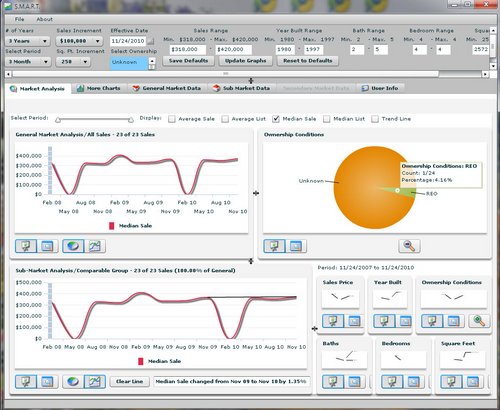Viewport: 500px width, 410px height.
Task: Switch to More Charts tab
Action: [x=99, y=88]
